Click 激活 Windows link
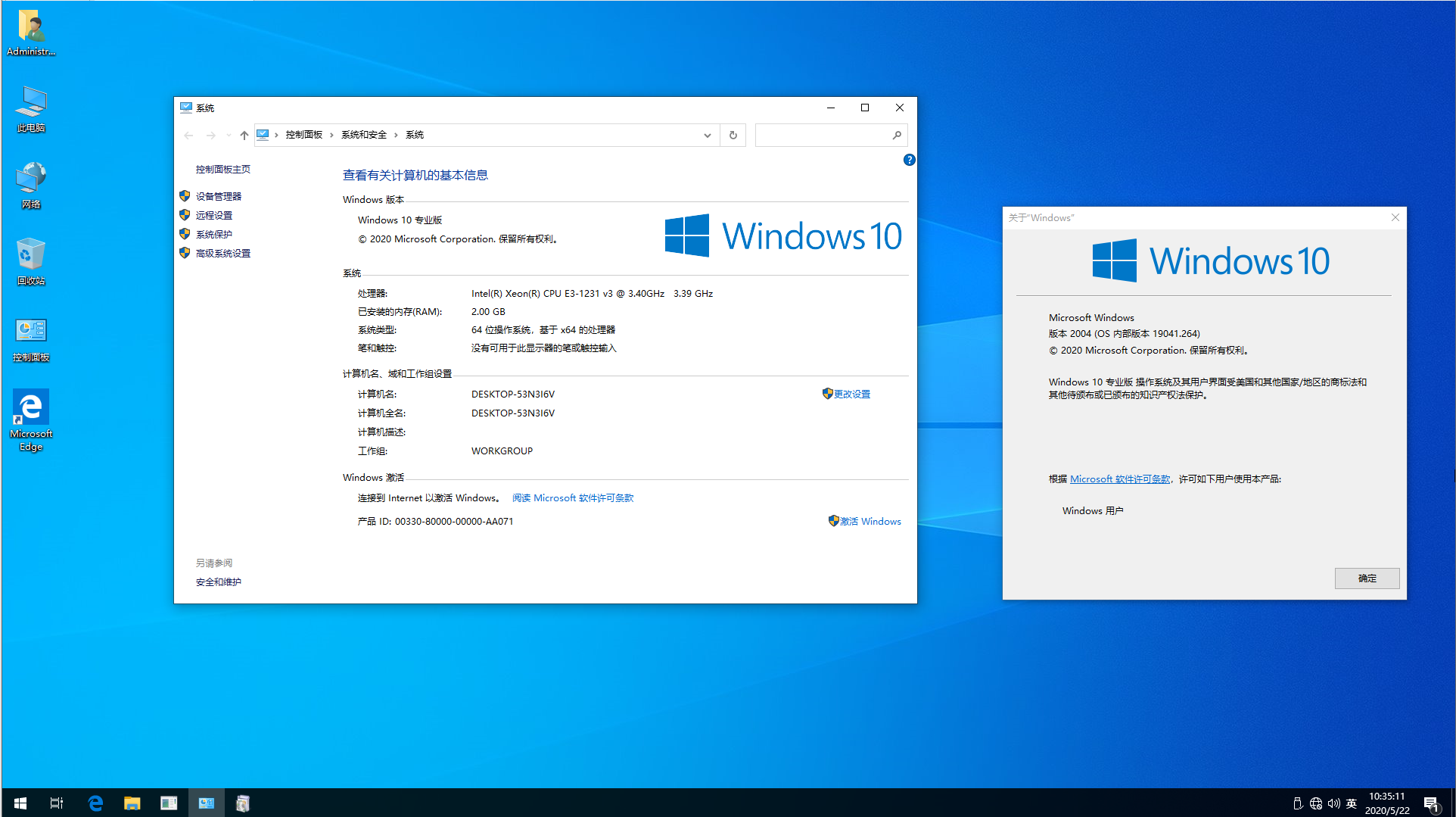1456x817 pixels. tap(870, 522)
